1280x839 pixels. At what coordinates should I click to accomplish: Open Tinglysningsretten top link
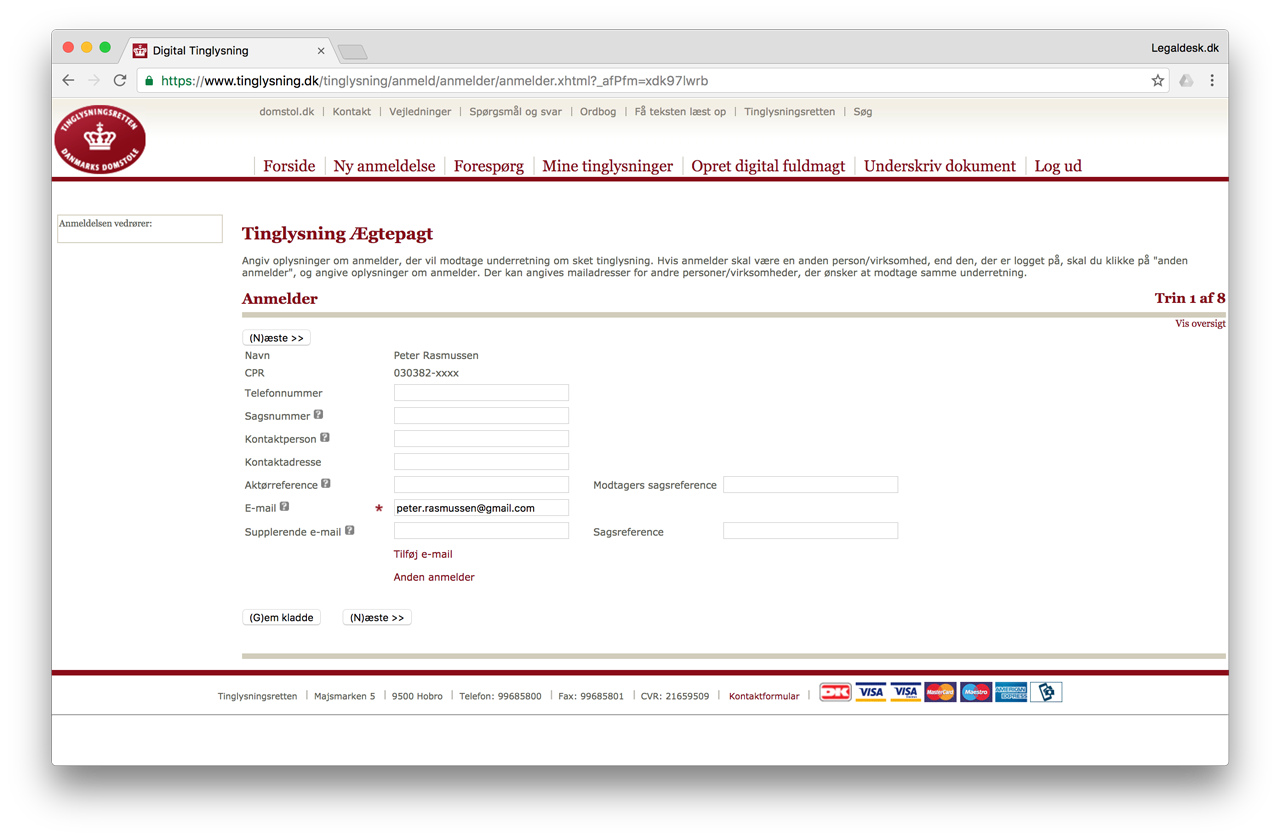pyautogui.click(x=789, y=112)
